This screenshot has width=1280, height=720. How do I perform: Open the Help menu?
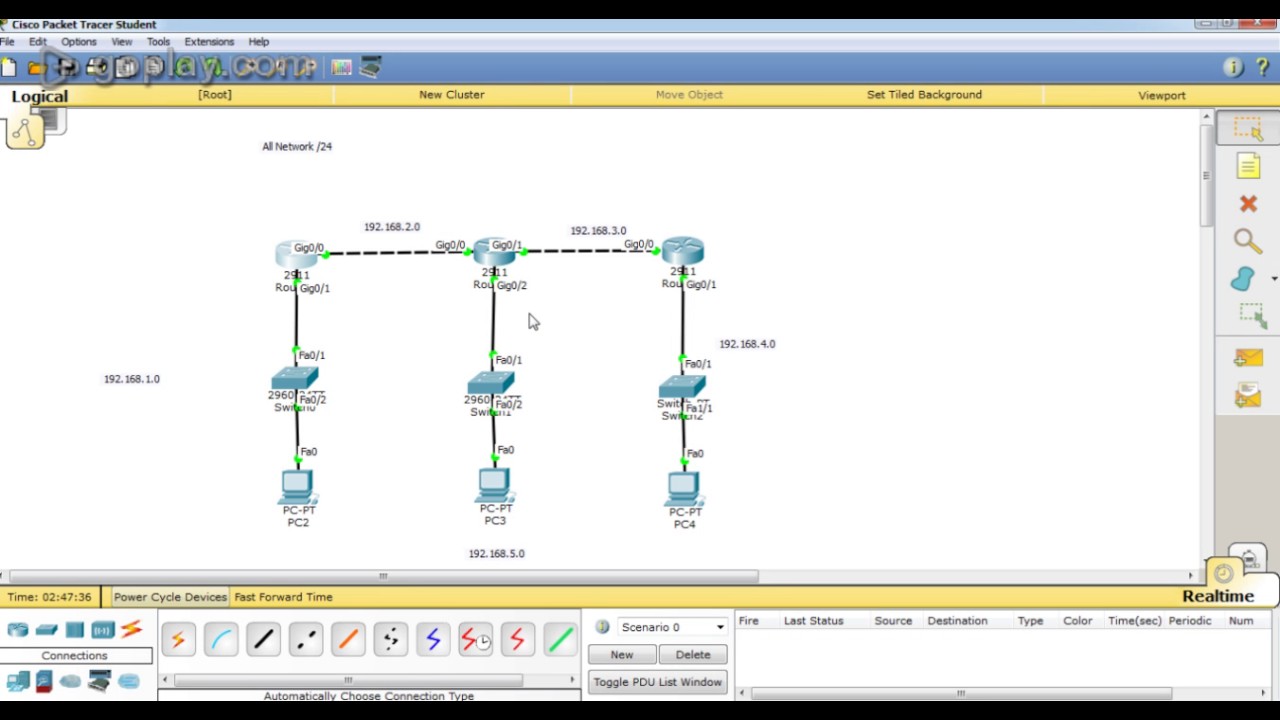(x=259, y=42)
